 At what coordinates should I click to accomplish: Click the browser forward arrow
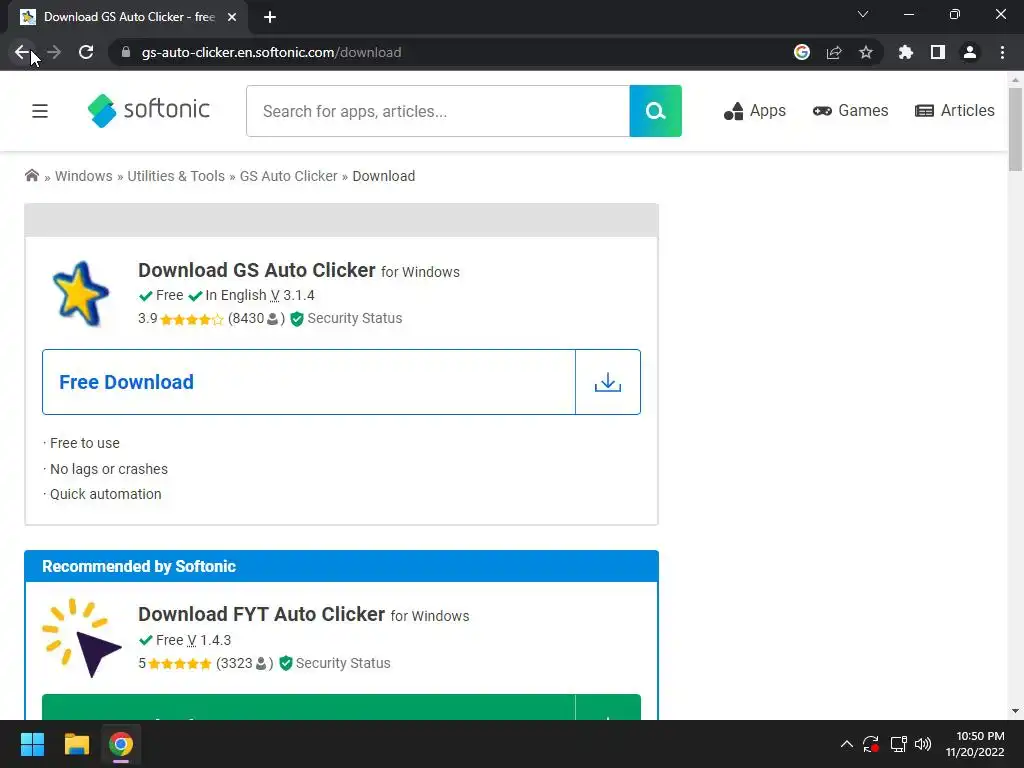(x=54, y=52)
